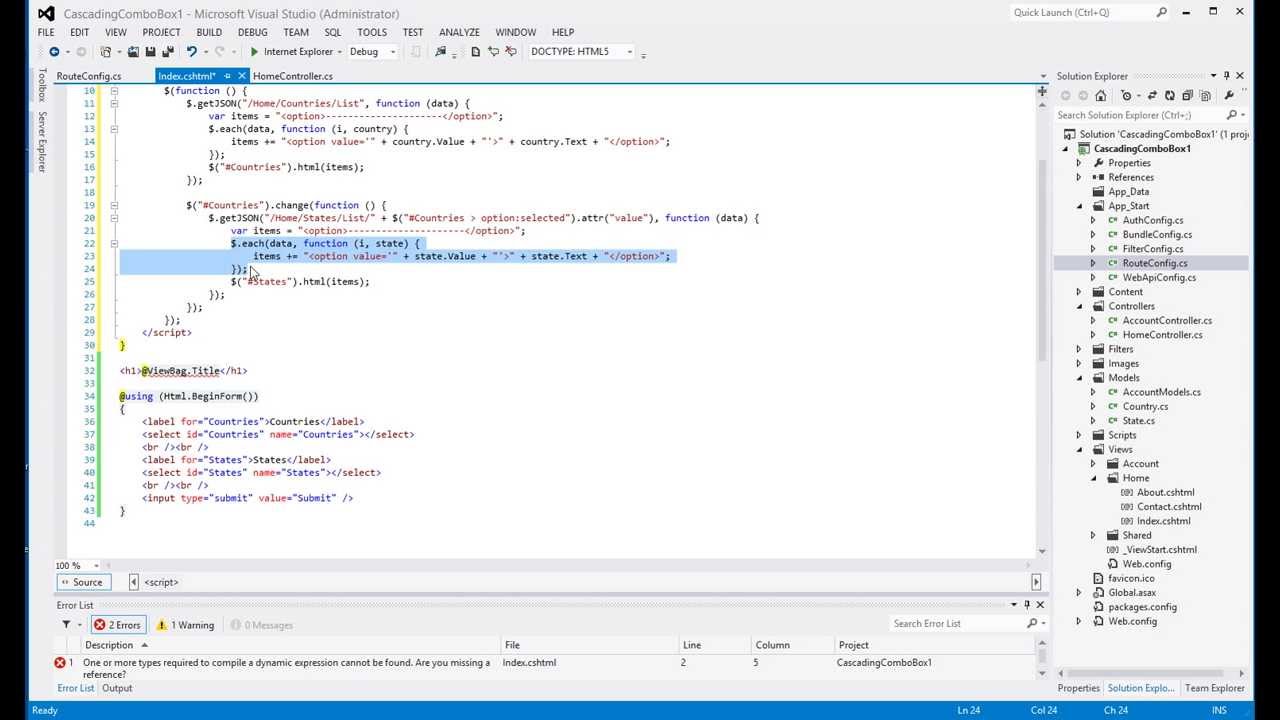1280x720 pixels.
Task: Click the Error List filter funnel icon
Action: 67,625
